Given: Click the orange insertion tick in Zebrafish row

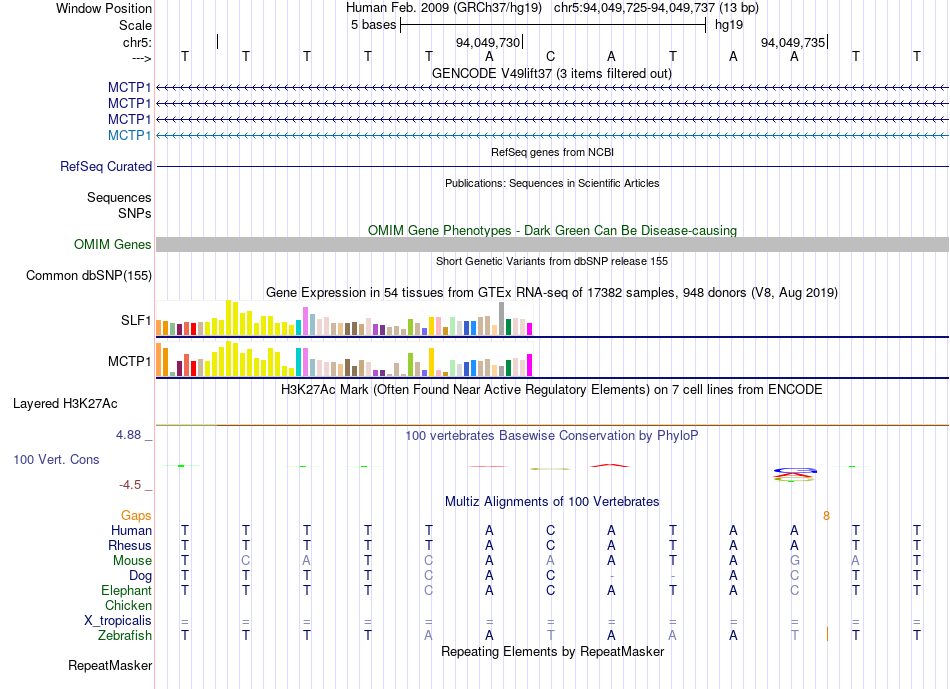Looking at the screenshot, I should 827,634.
